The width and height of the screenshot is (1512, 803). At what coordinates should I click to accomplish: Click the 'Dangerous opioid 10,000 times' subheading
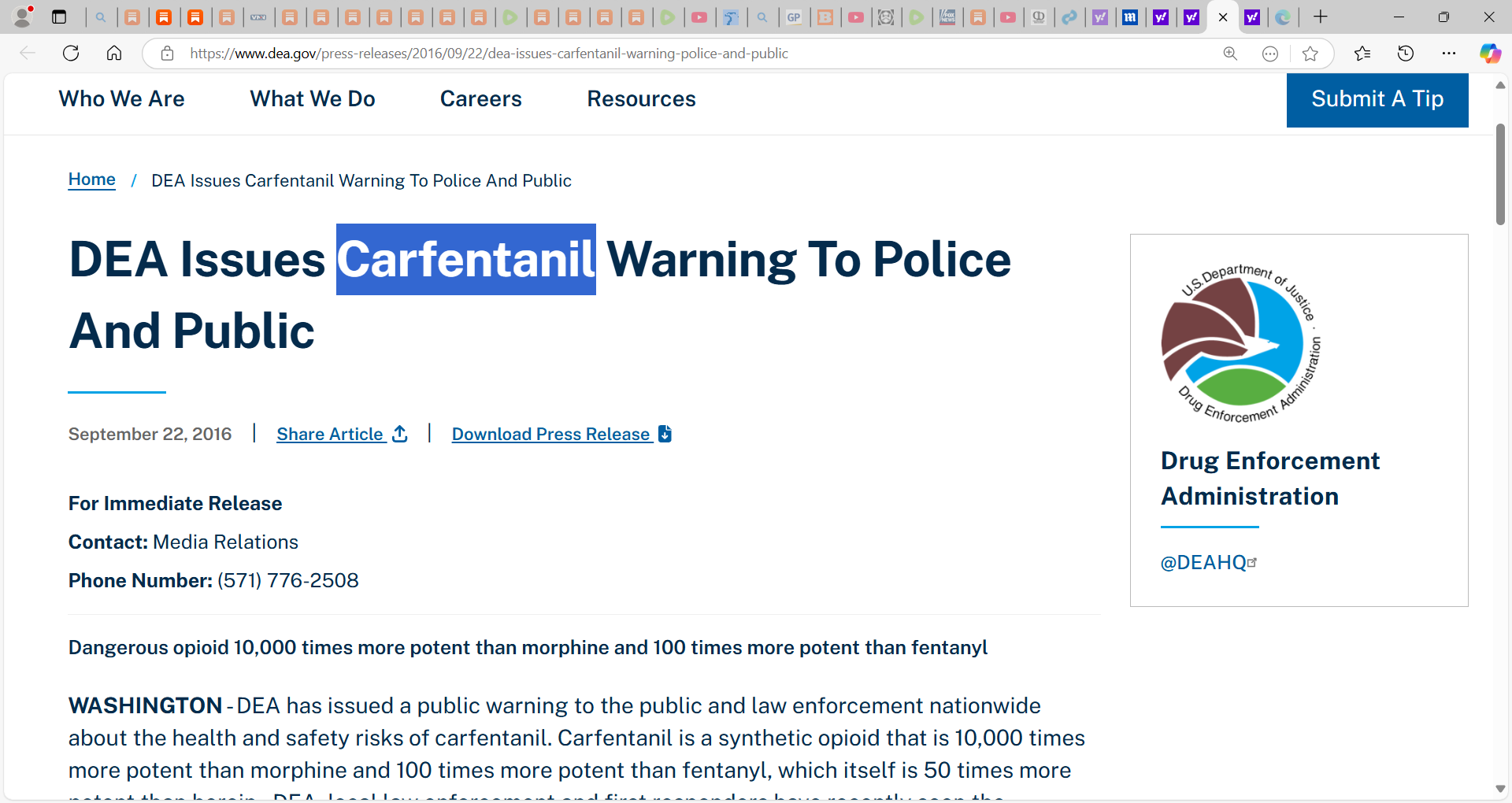(x=528, y=647)
